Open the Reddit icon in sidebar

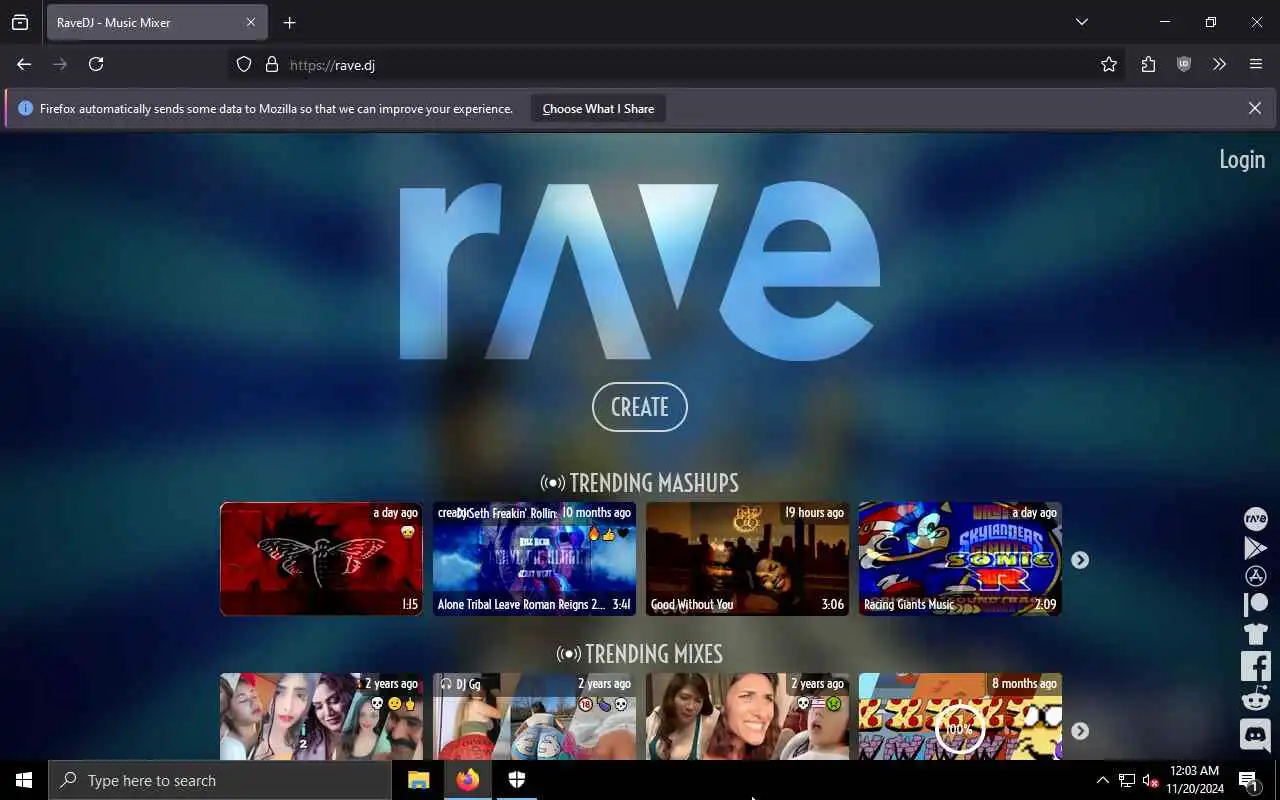pyautogui.click(x=1255, y=699)
